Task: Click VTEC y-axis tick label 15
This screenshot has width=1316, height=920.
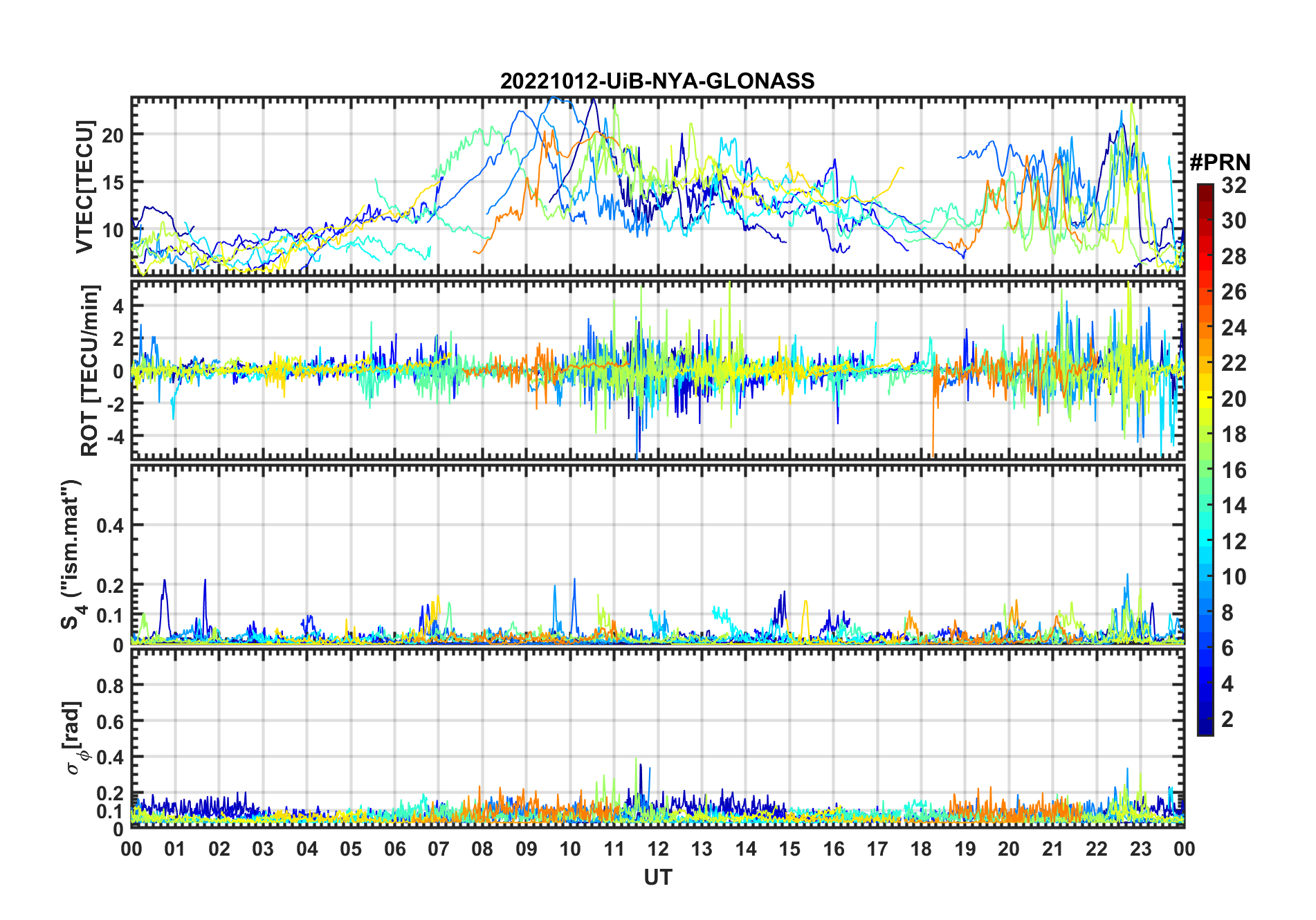Action: [113, 183]
